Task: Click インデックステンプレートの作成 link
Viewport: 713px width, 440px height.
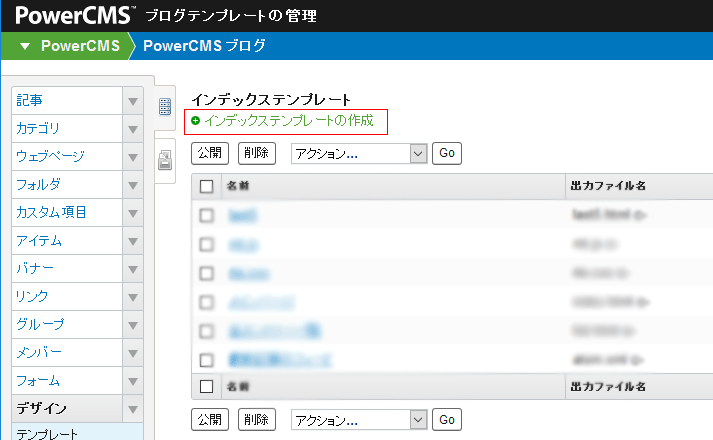Action: (289, 120)
